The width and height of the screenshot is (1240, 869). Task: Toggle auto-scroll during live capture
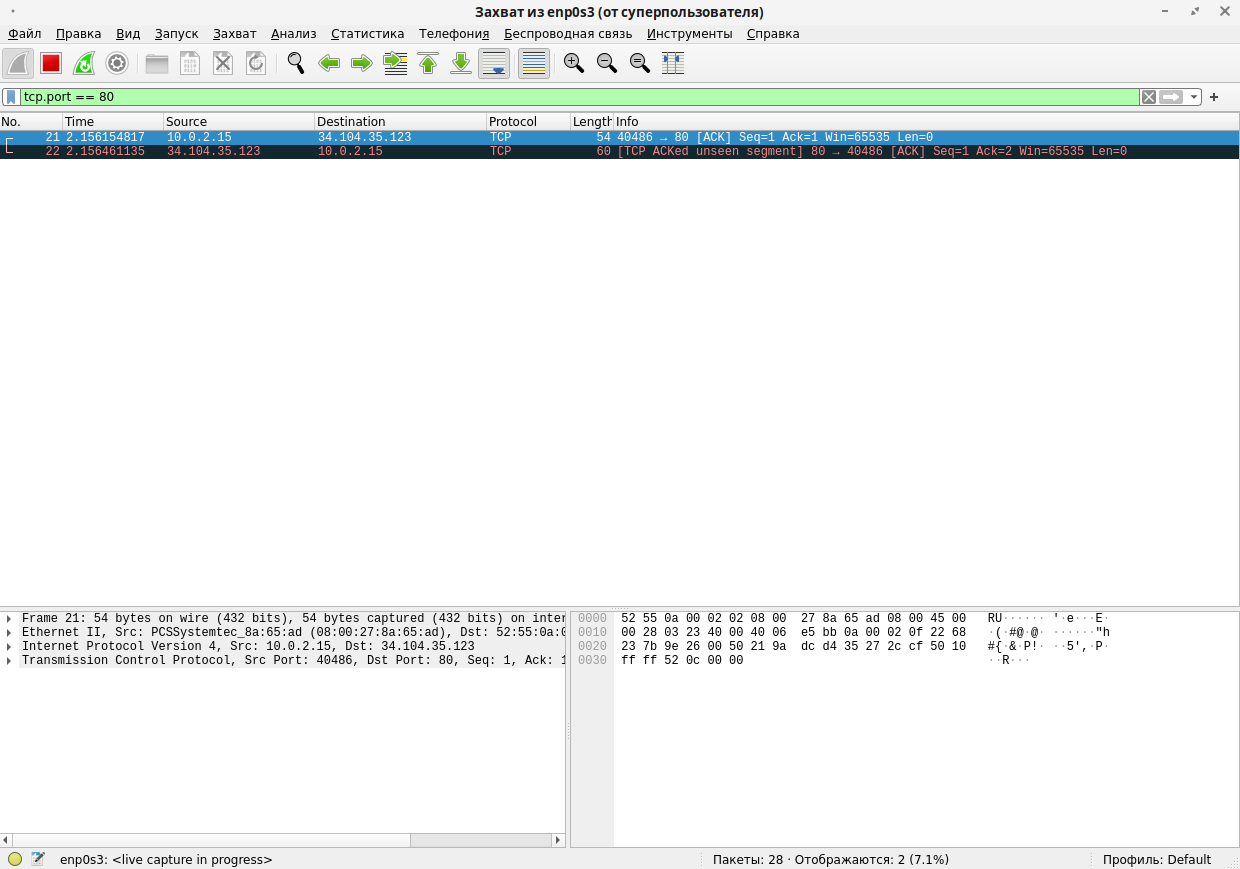pos(494,63)
